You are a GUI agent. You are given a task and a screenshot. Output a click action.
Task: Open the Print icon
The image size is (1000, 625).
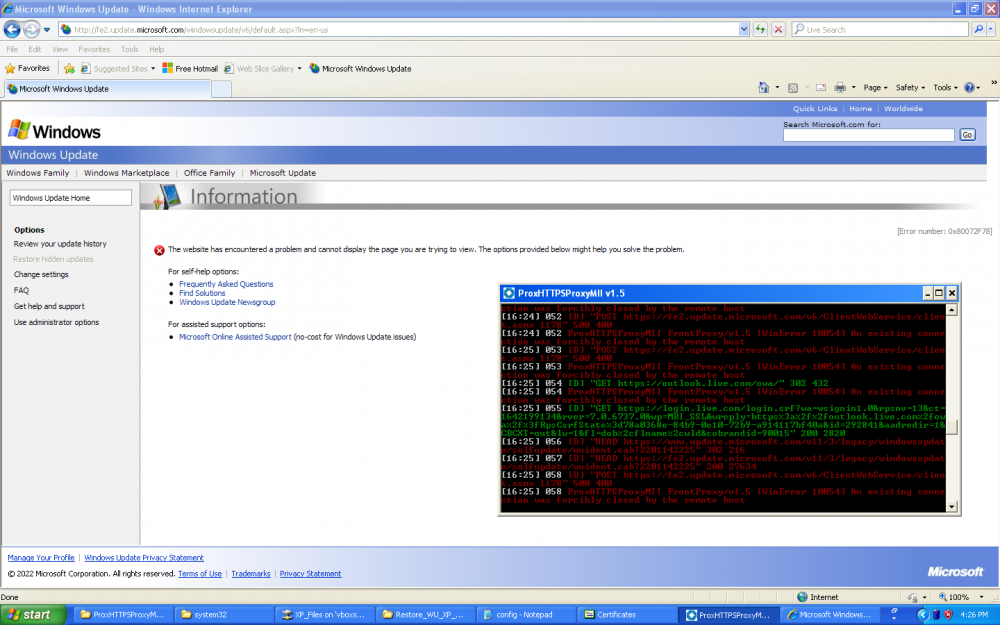[x=839, y=88]
